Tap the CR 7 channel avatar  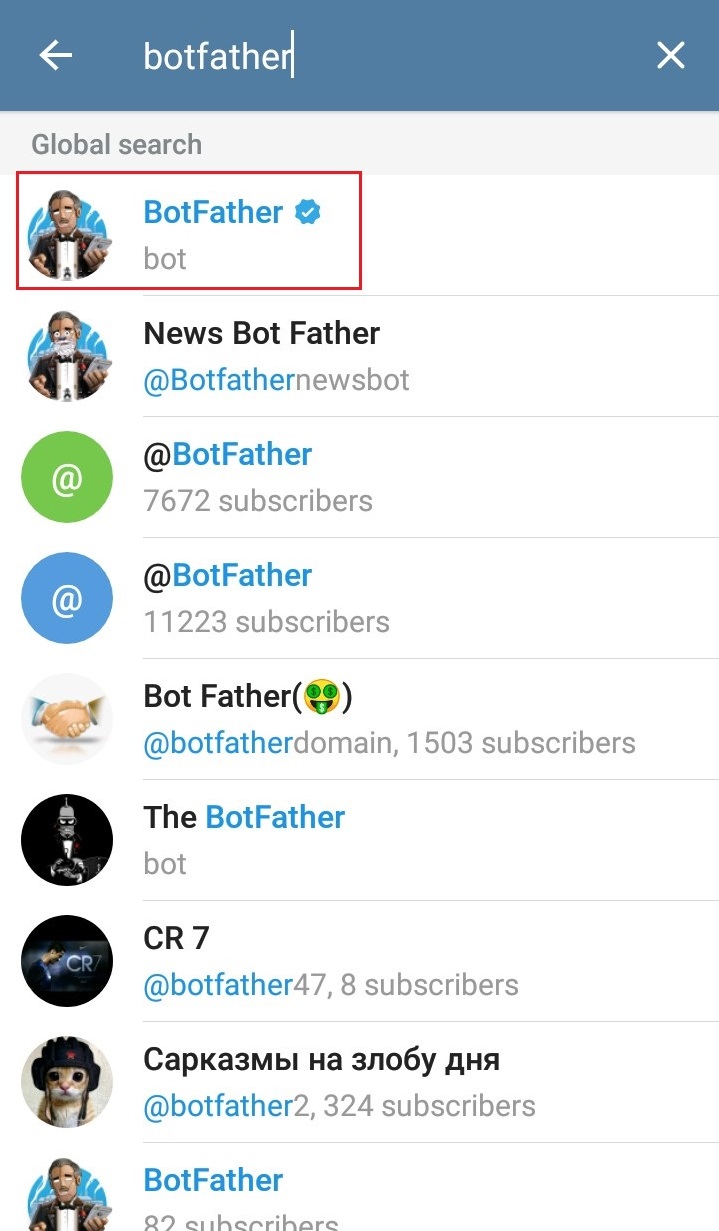tap(67, 961)
